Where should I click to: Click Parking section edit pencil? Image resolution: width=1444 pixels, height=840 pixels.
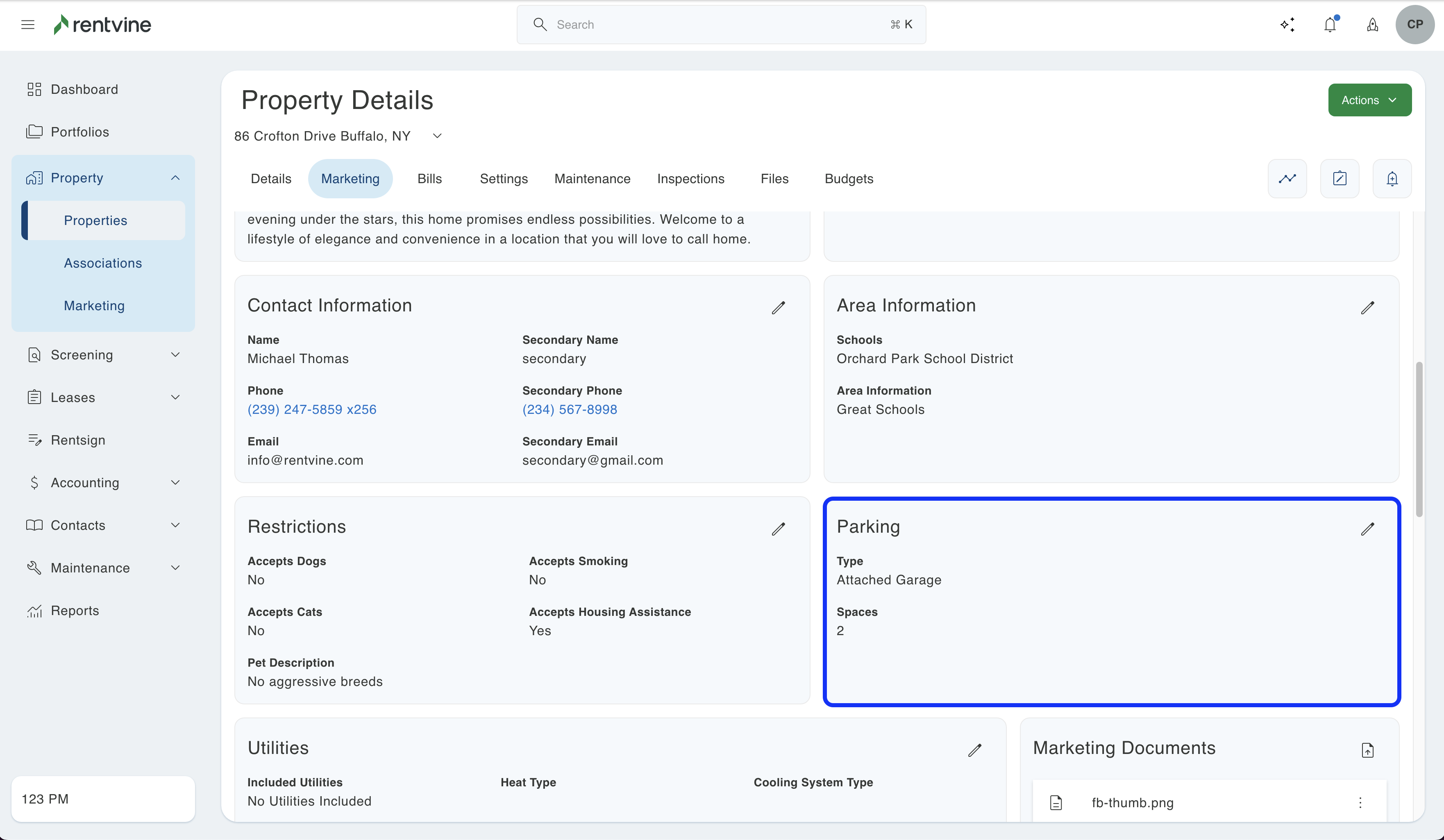click(x=1367, y=529)
